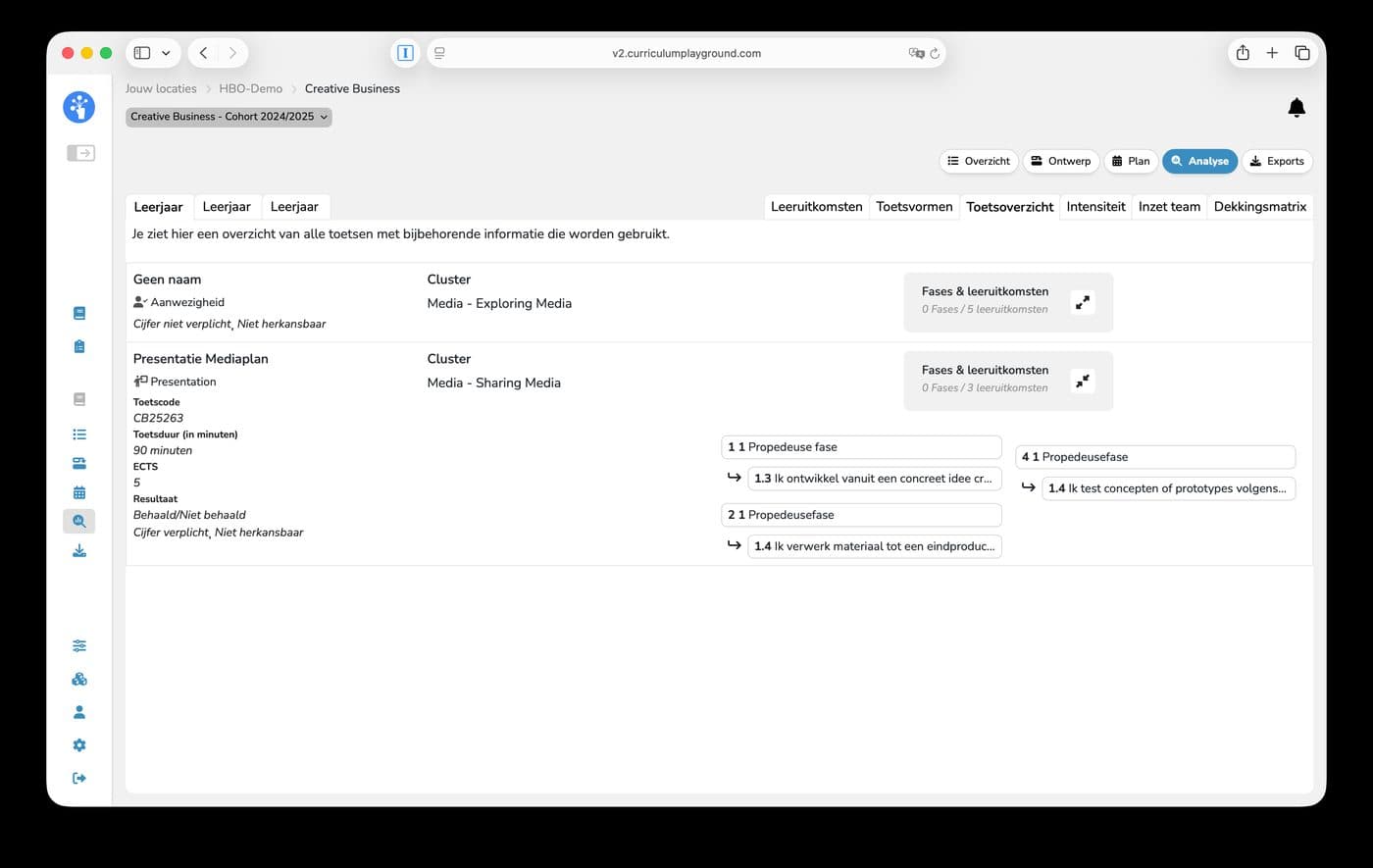This screenshot has height=868, width=1373.
Task: Click the '1.3 Ik ontwikkel vanuit een concreet idee' outcome
Action: (x=874, y=479)
